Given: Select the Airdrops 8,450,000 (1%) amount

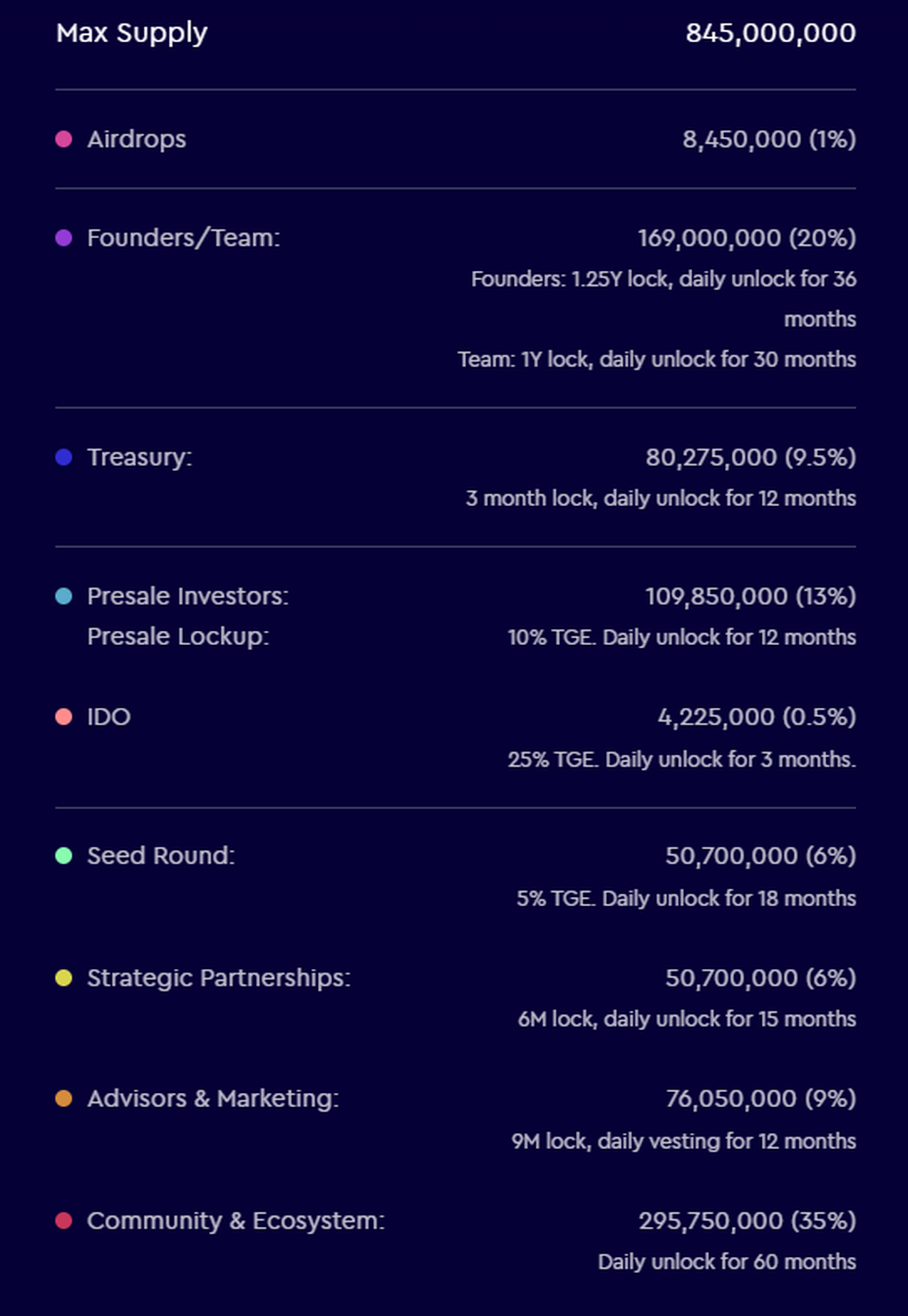Looking at the screenshot, I should click(x=769, y=139).
